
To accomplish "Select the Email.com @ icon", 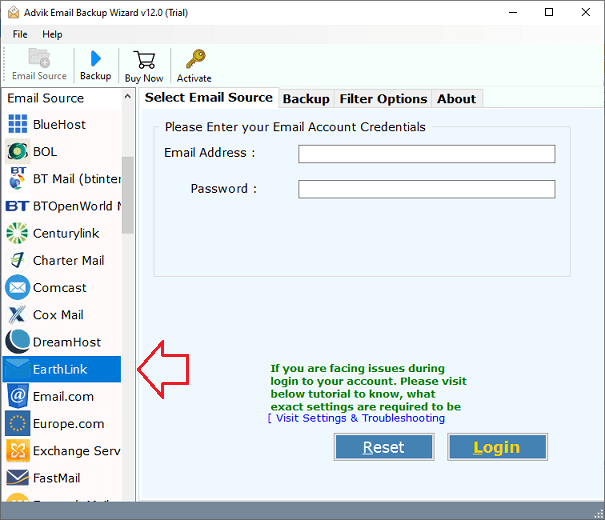I will click(17, 396).
